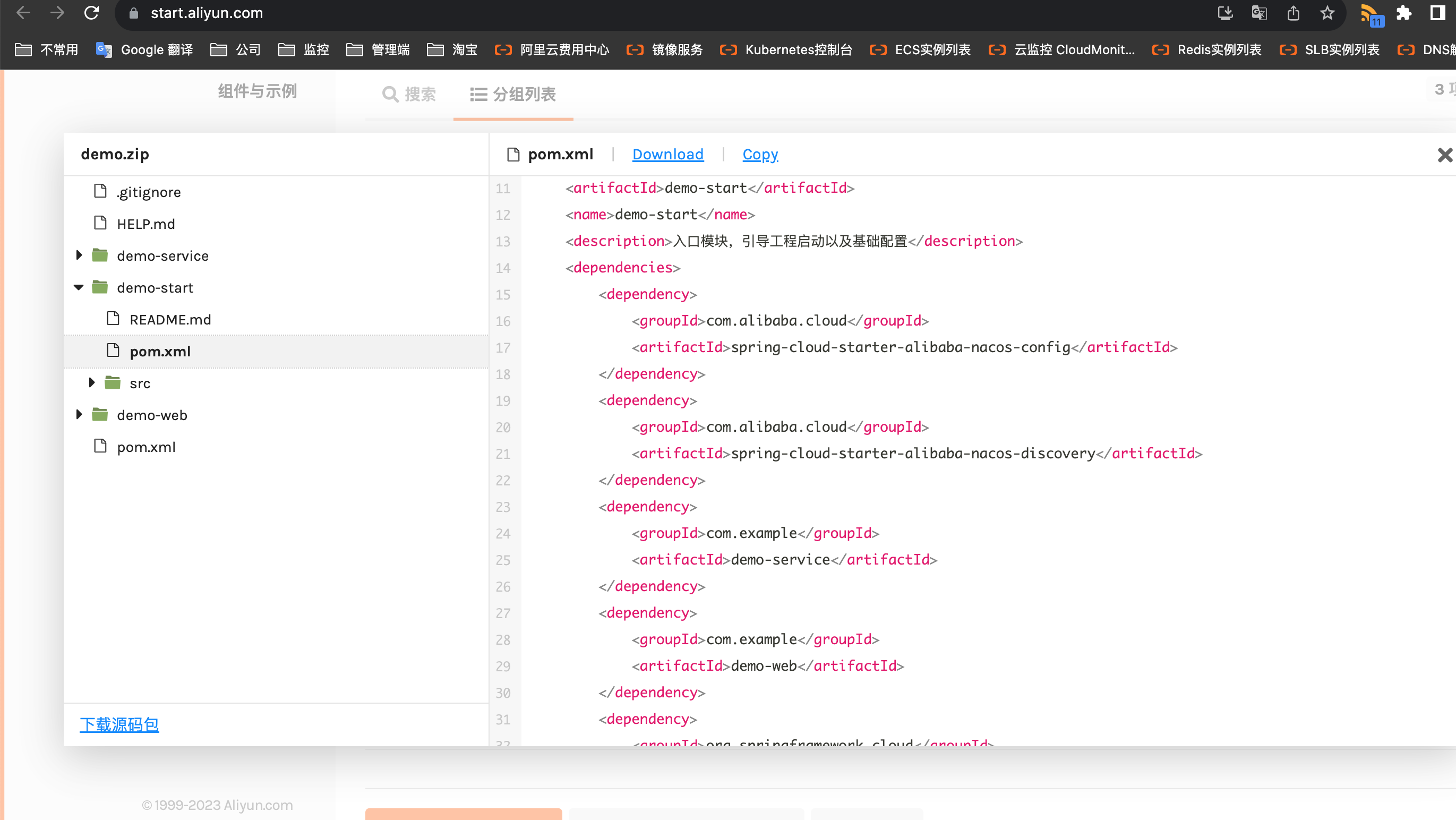1456x820 pixels.
Task: Click the src folder icon
Action: tap(113, 382)
